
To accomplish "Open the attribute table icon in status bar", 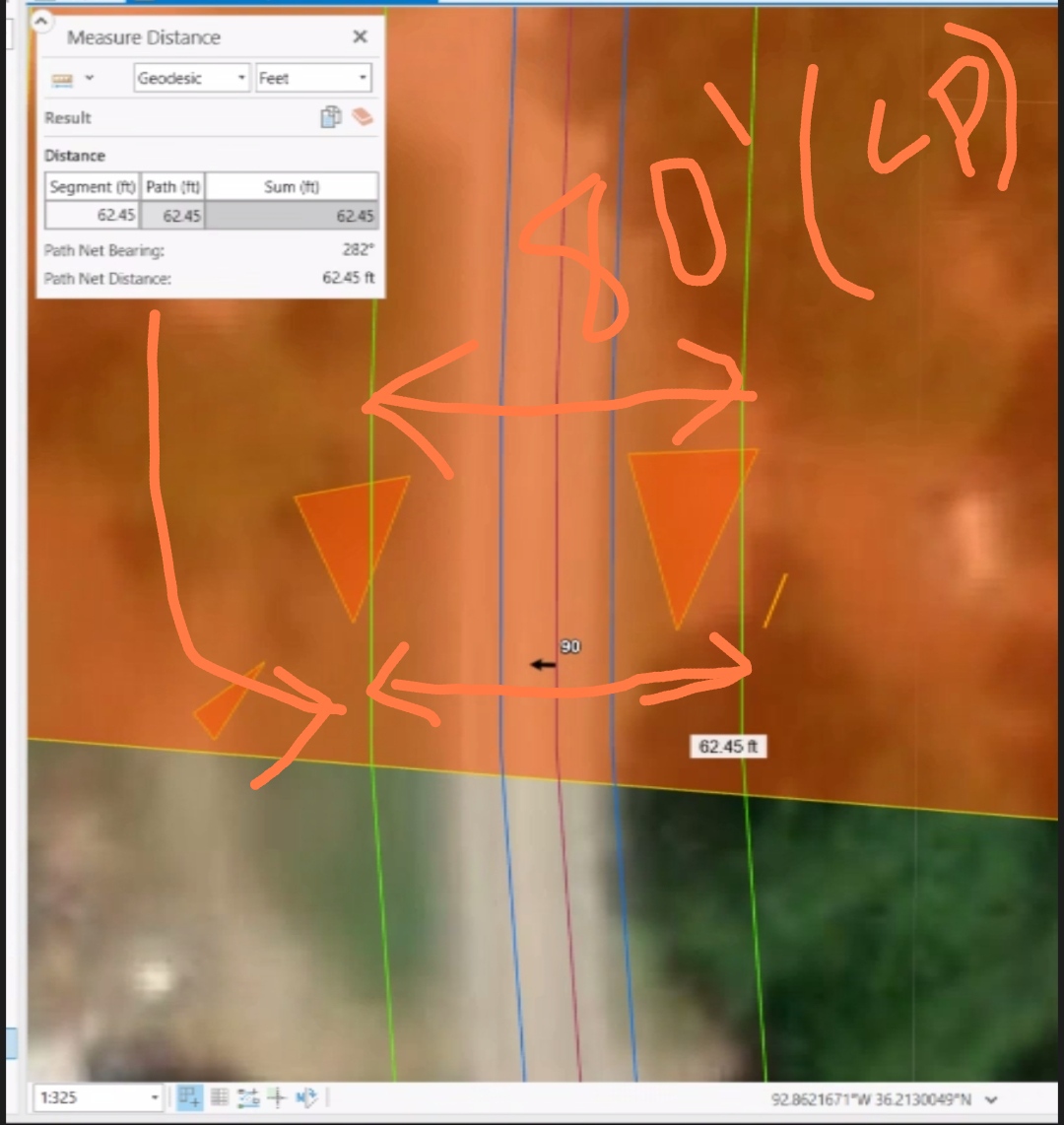I will tap(219, 1097).
